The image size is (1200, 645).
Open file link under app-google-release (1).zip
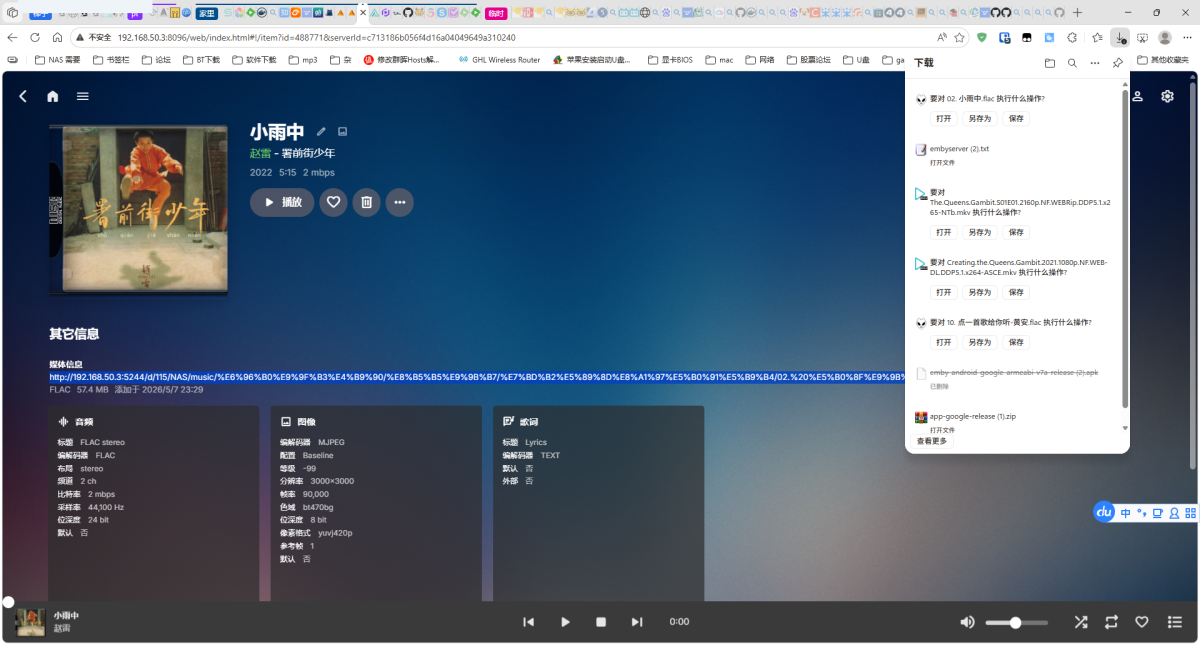942,430
